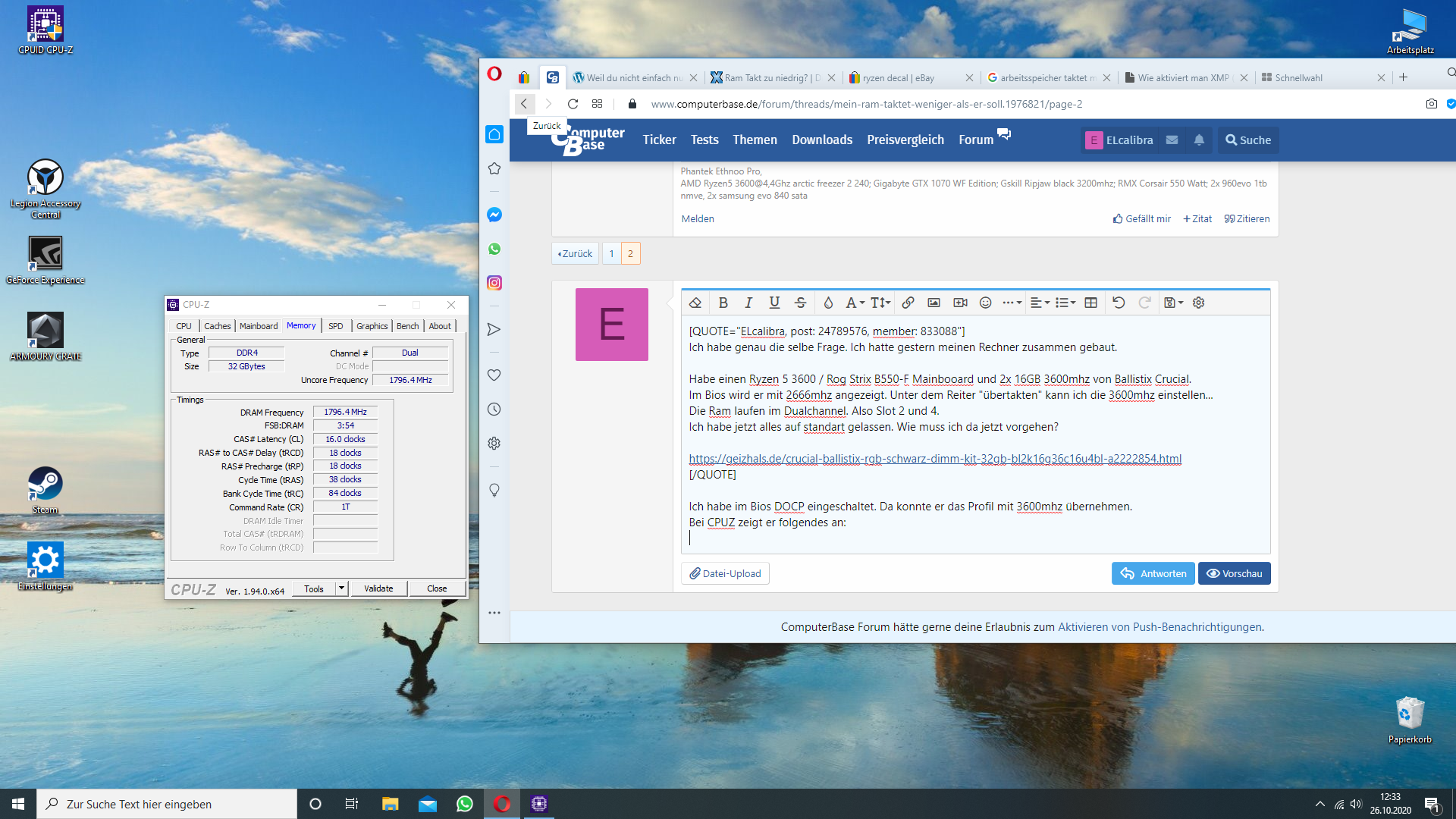Open the smiley emoji picker
1456x819 pixels.
(985, 303)
